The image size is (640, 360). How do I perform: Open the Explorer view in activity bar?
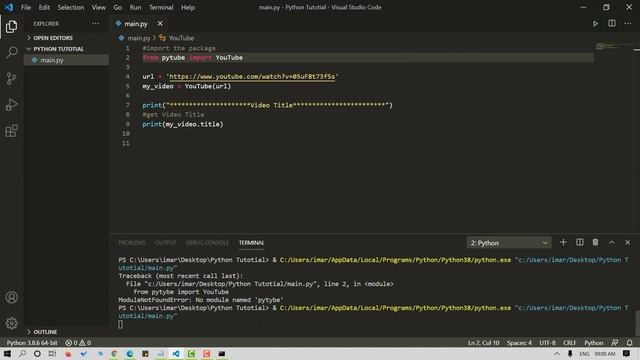[x=11, y=27]
